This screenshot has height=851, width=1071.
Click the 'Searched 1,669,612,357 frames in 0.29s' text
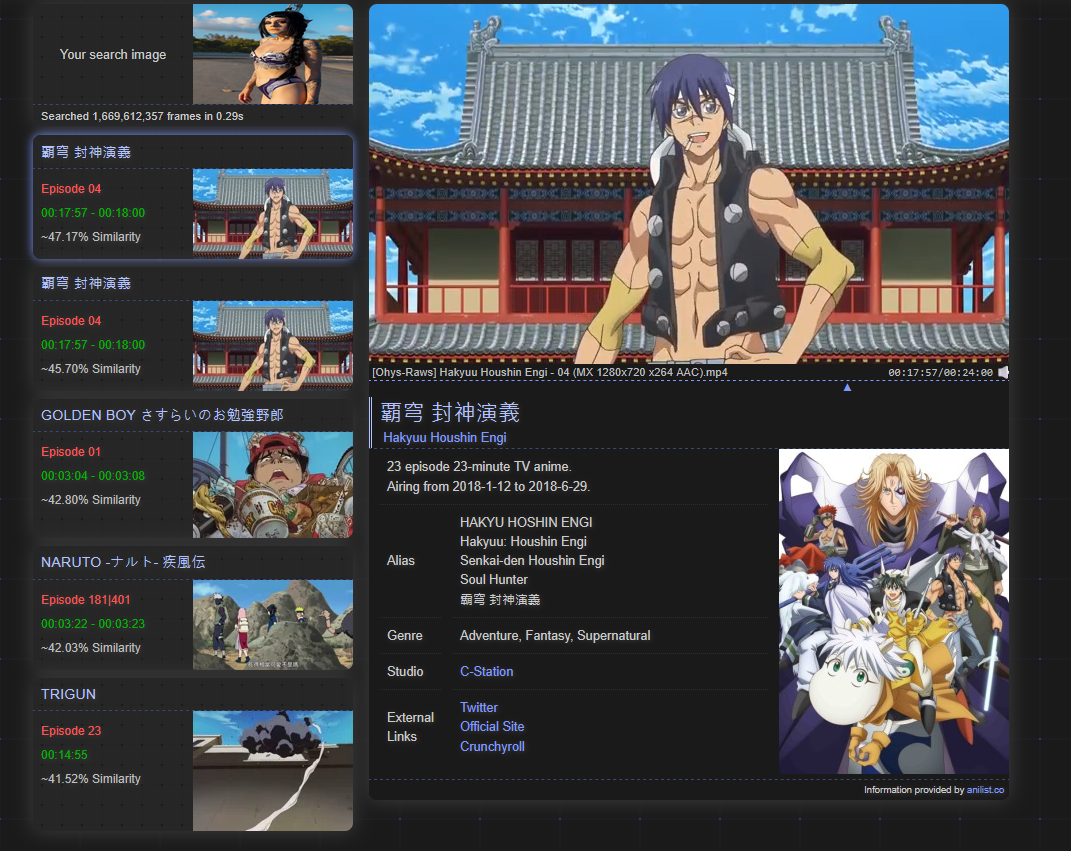142,116
